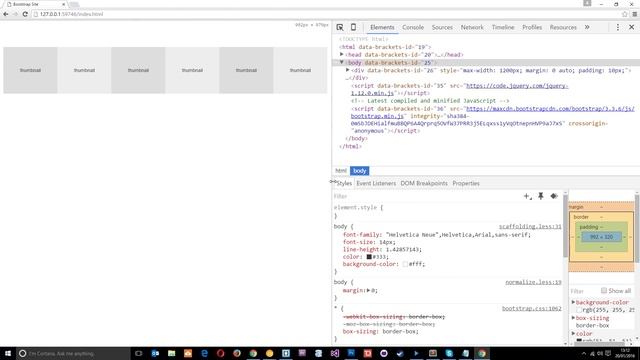Close the DevTools panel
The image size is (640, 360).
coord(631,27)
